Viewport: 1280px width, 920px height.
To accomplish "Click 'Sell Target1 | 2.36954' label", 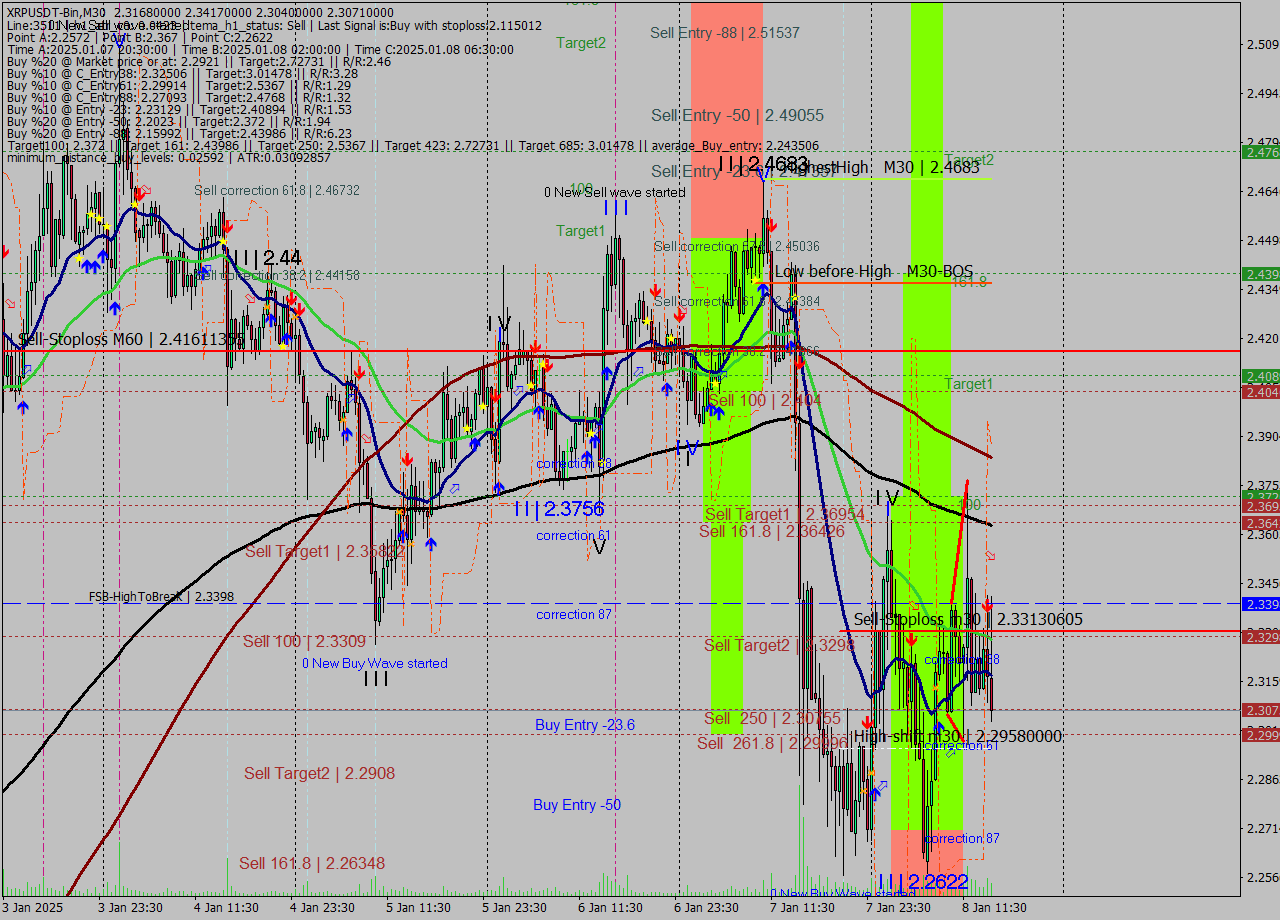I will tap(785, 514).
